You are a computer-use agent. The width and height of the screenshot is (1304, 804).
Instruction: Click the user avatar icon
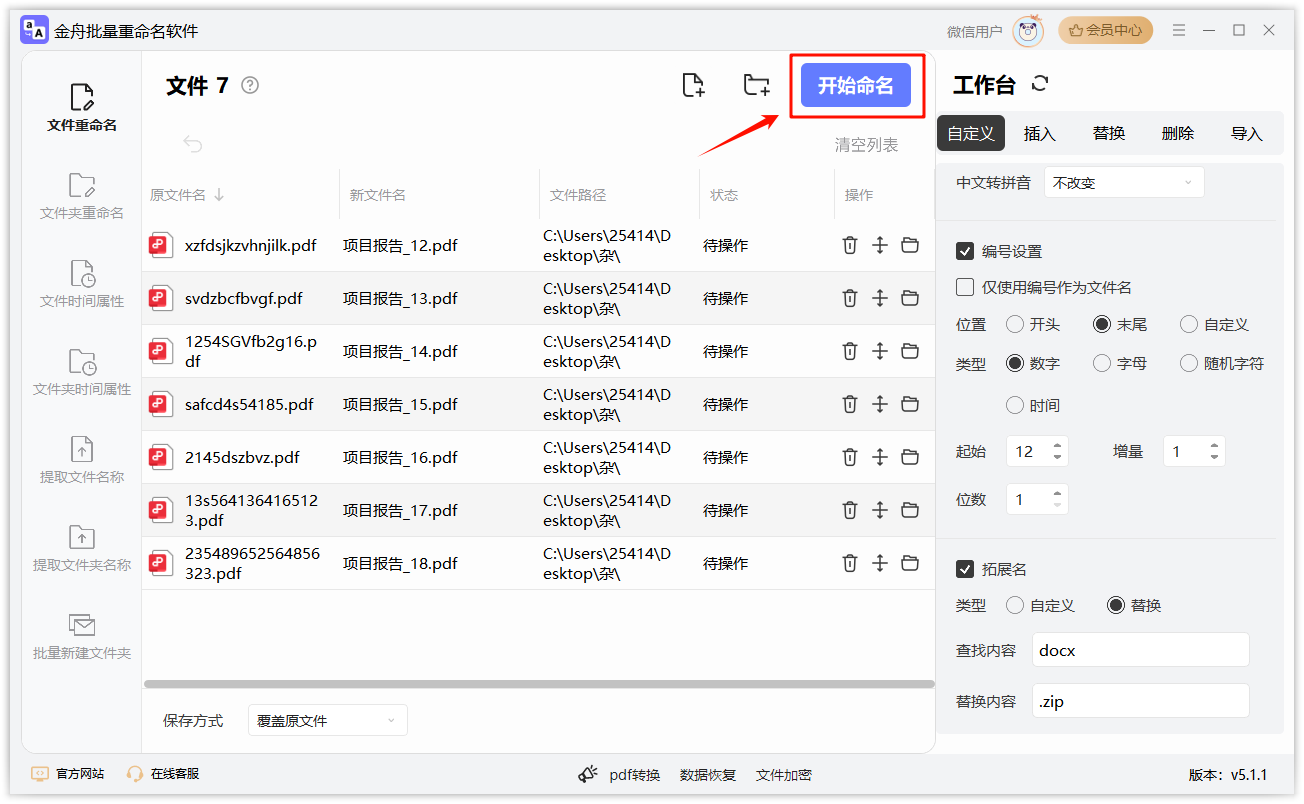[1028, 31]
